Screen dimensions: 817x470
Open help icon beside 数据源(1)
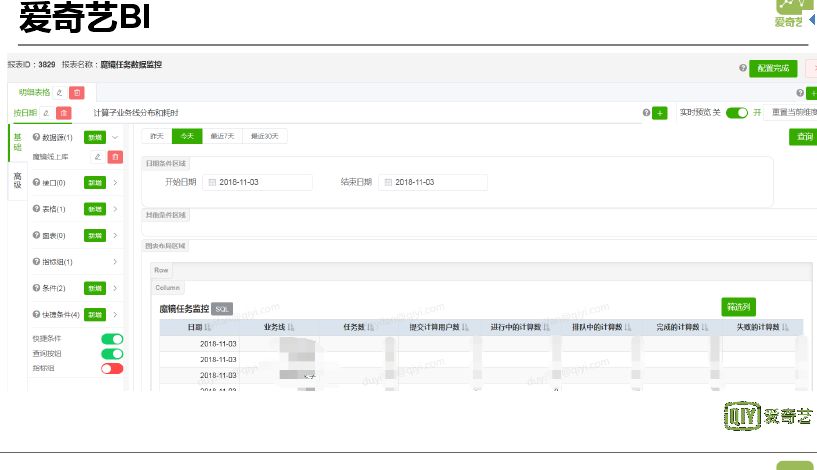[x=36, y=137]
